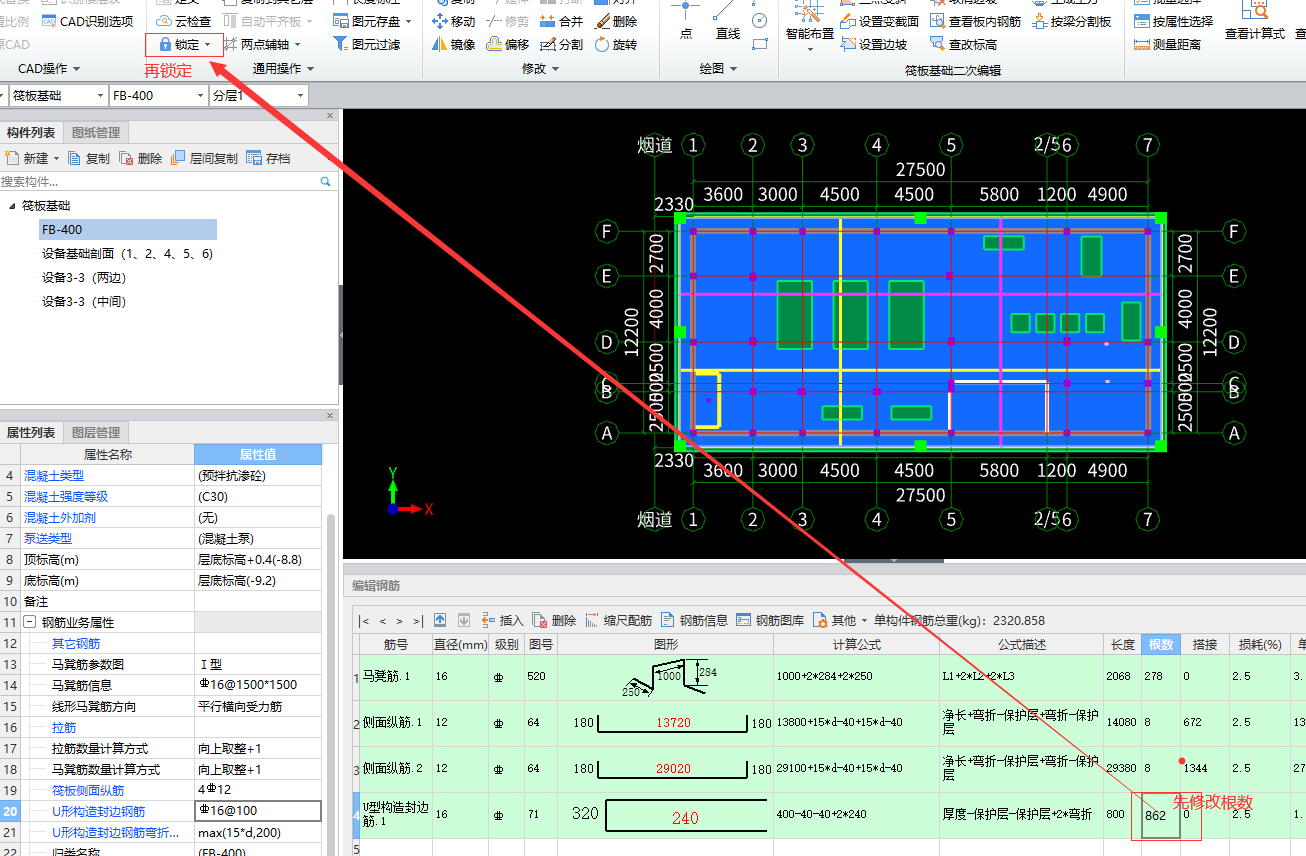Select the circle drawing tool icon
Screen dimensions: 1306x856
point(760,20)
